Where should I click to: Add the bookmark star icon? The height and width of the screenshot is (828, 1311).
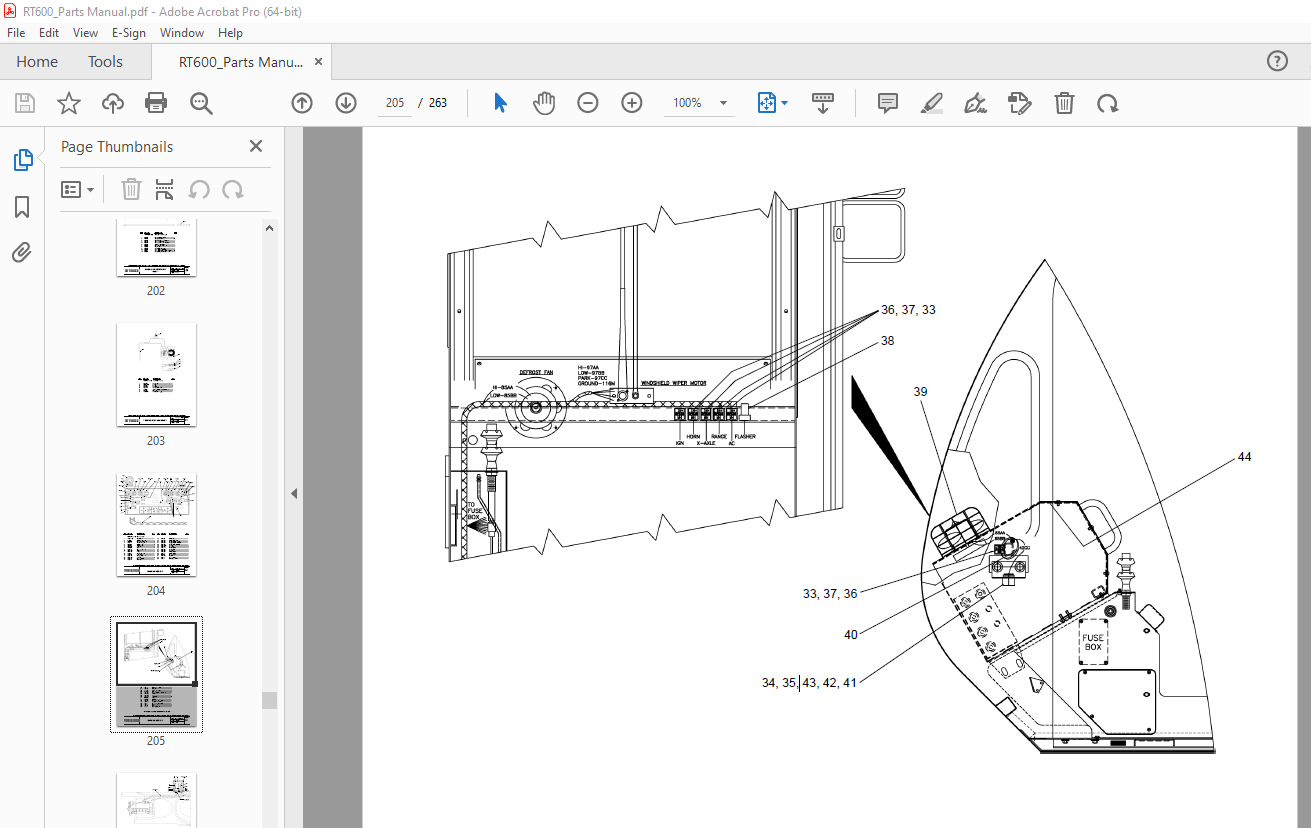click(69, 103)
